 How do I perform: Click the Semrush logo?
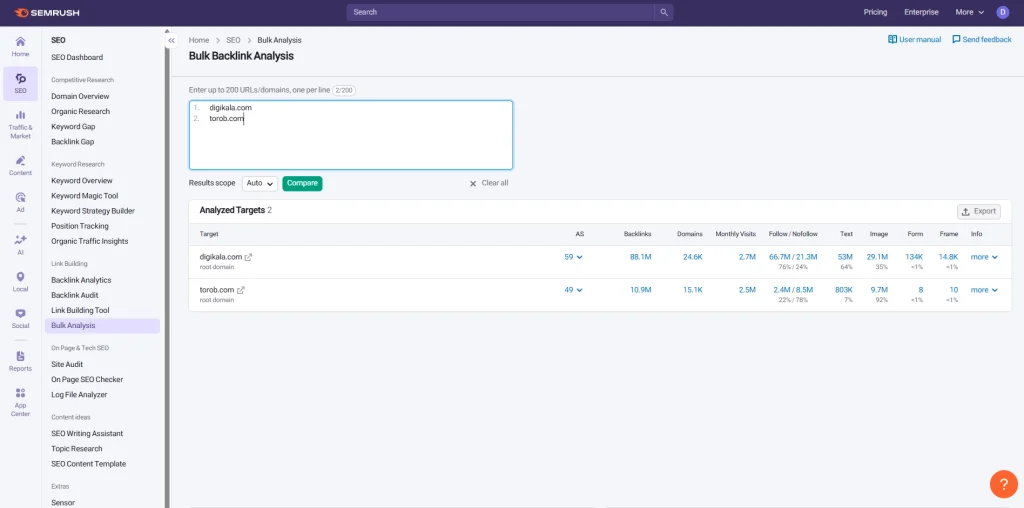click(46, 12)
